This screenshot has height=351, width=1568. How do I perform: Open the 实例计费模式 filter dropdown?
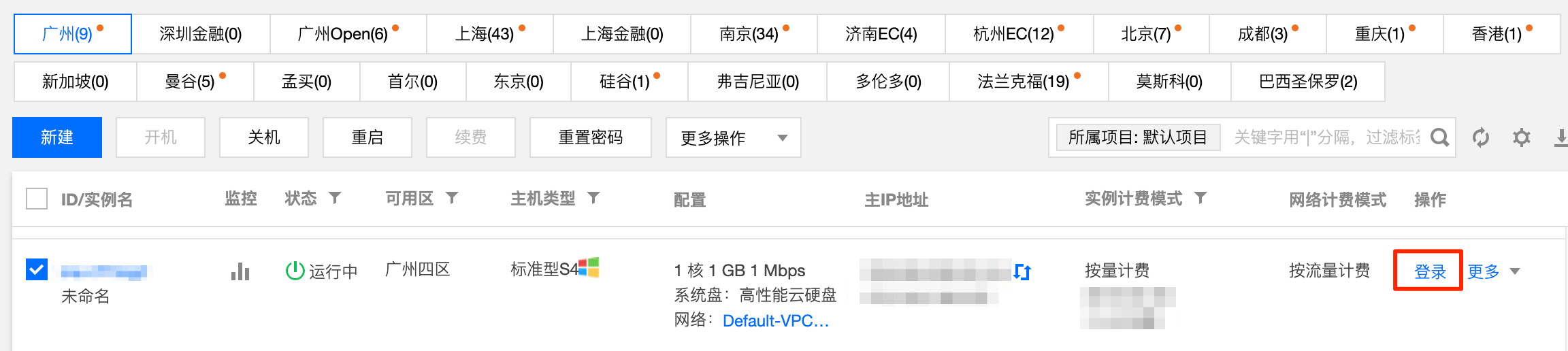coord(1200,198)
